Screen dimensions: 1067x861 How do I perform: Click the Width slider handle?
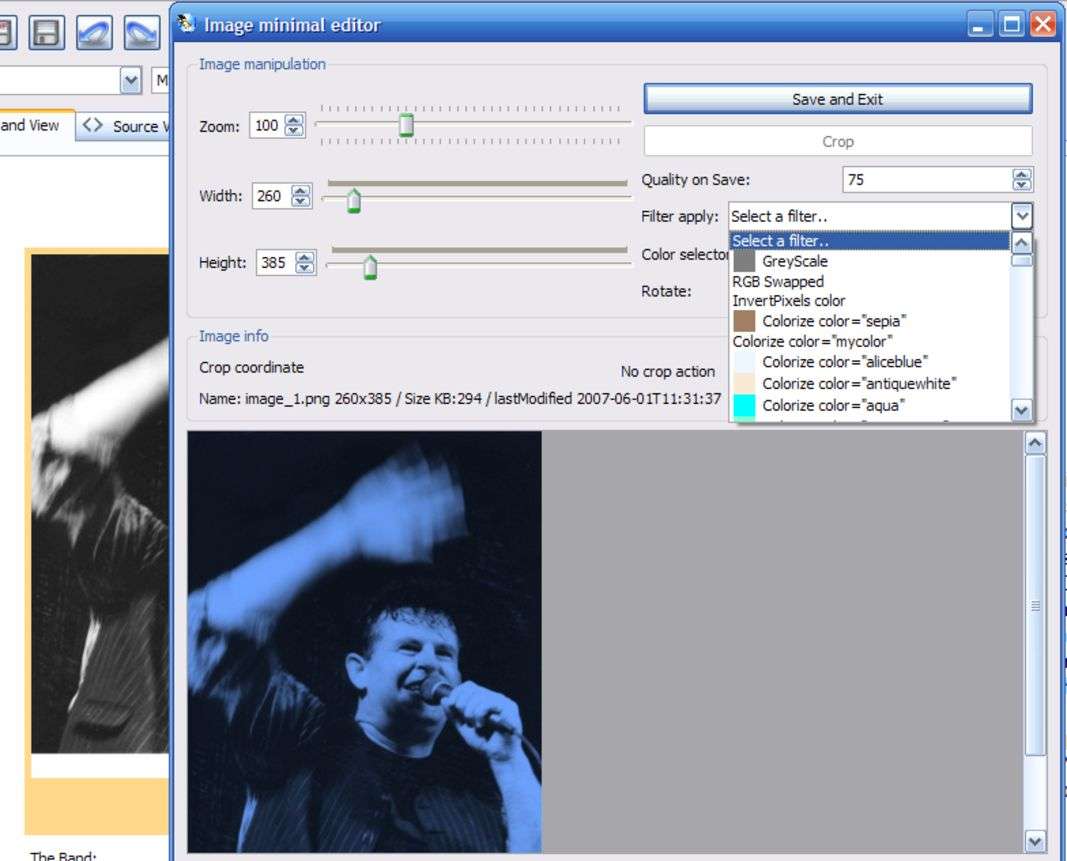tap(353, 201)
